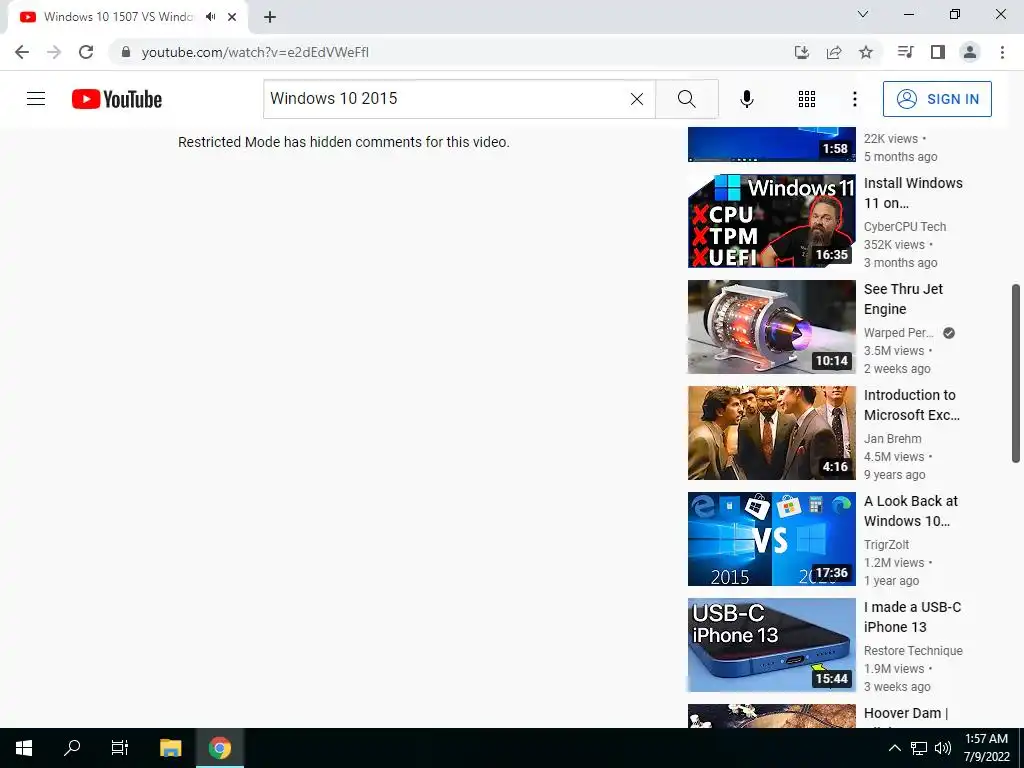Image resolution: width=1024 pixels, height=768 pixels.
Task: Start voice search with microphone icon
Action: point(746,99)
